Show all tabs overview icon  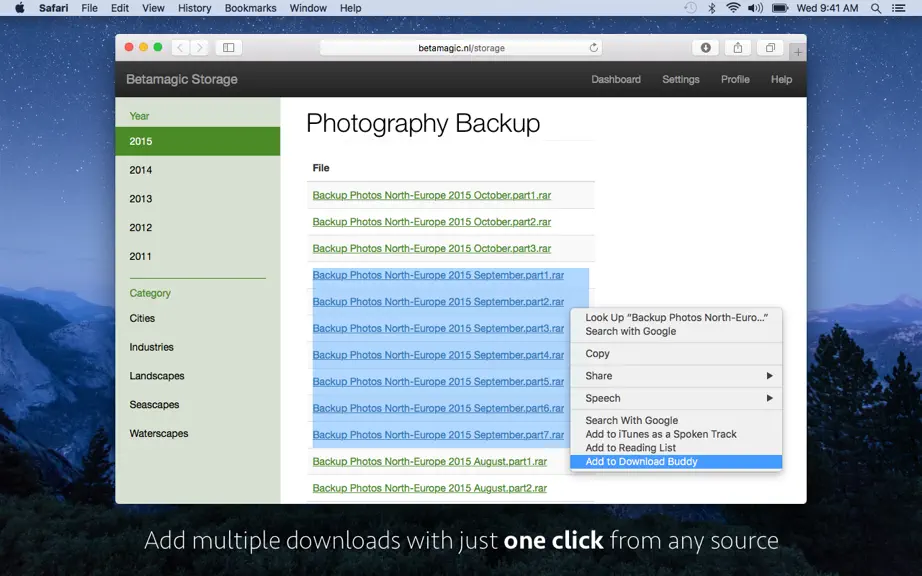click(x=770, y=48)
